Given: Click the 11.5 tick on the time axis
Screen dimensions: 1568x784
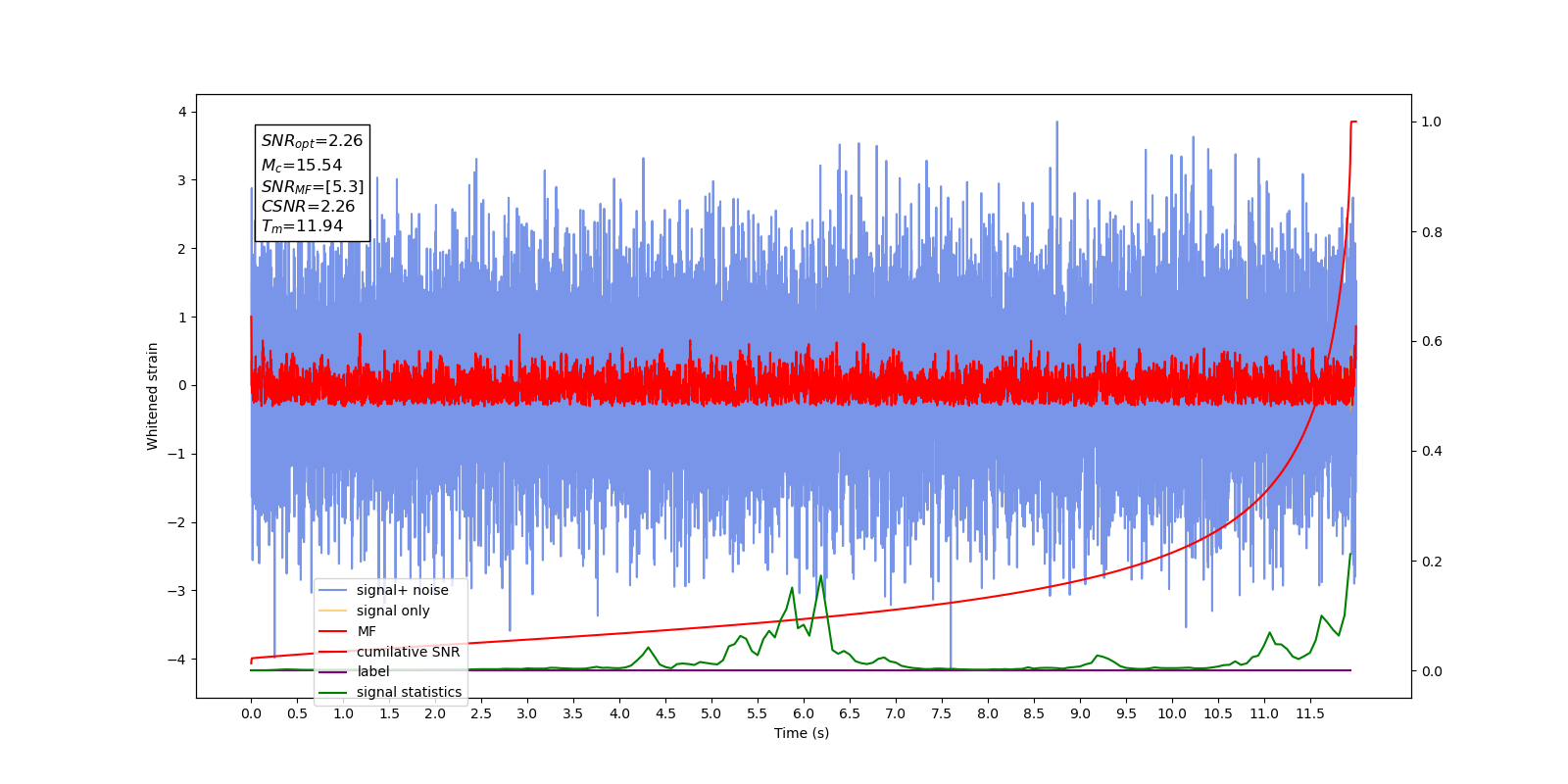Looking at the screenshot, I should (x=1310, y=713).
